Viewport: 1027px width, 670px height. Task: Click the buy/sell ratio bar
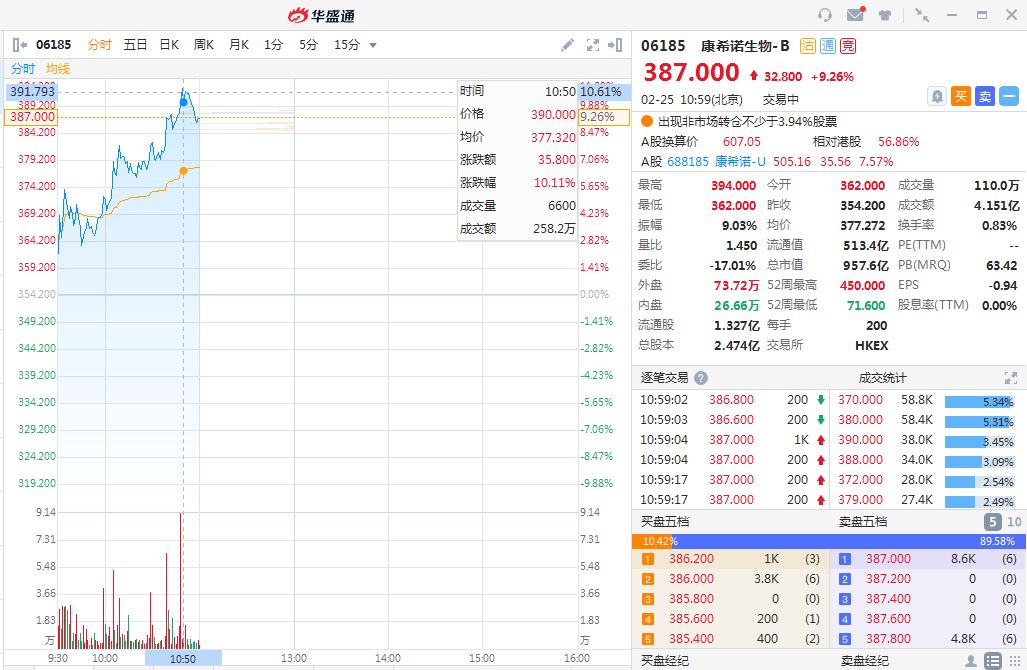click(x=829, y=541)
